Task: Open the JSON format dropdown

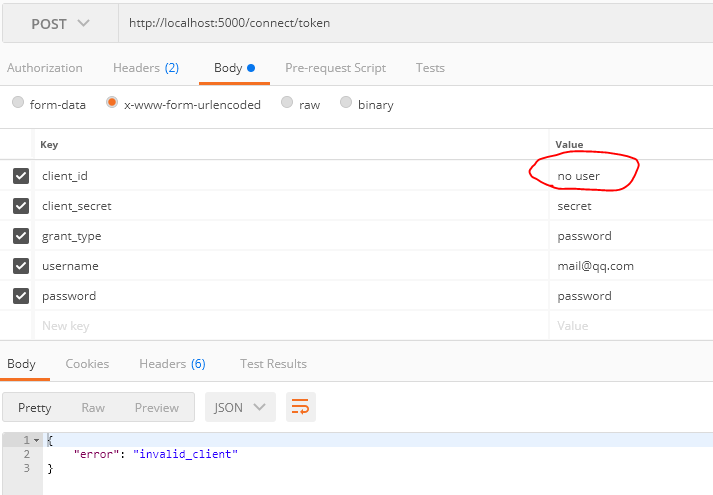Action: point(240,407)
